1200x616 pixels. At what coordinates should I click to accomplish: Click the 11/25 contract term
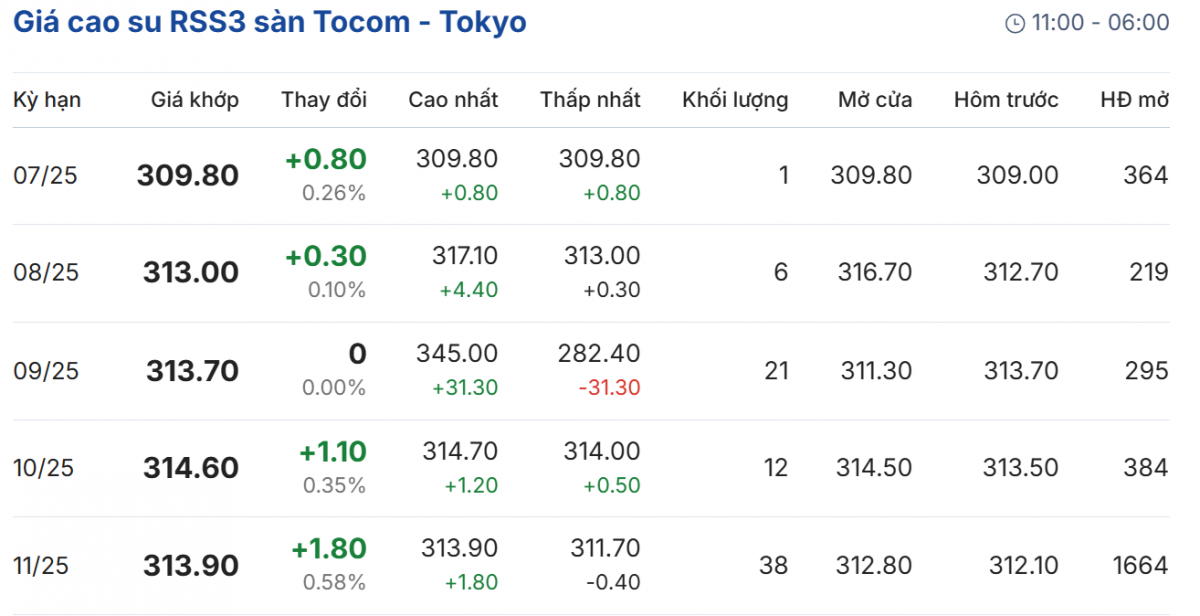pos(42,566)
